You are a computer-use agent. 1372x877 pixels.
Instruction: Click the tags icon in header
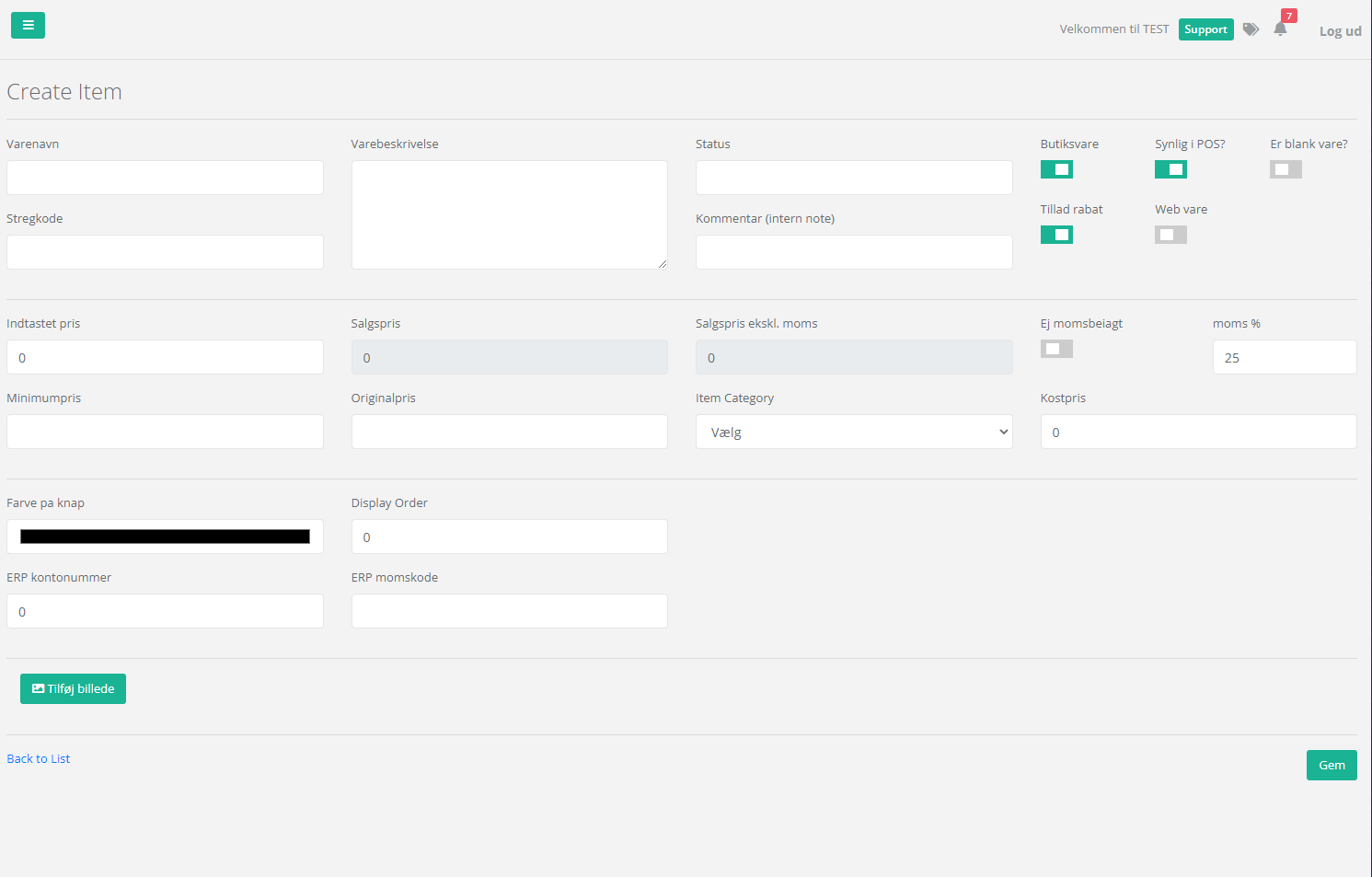point(1251,29)
